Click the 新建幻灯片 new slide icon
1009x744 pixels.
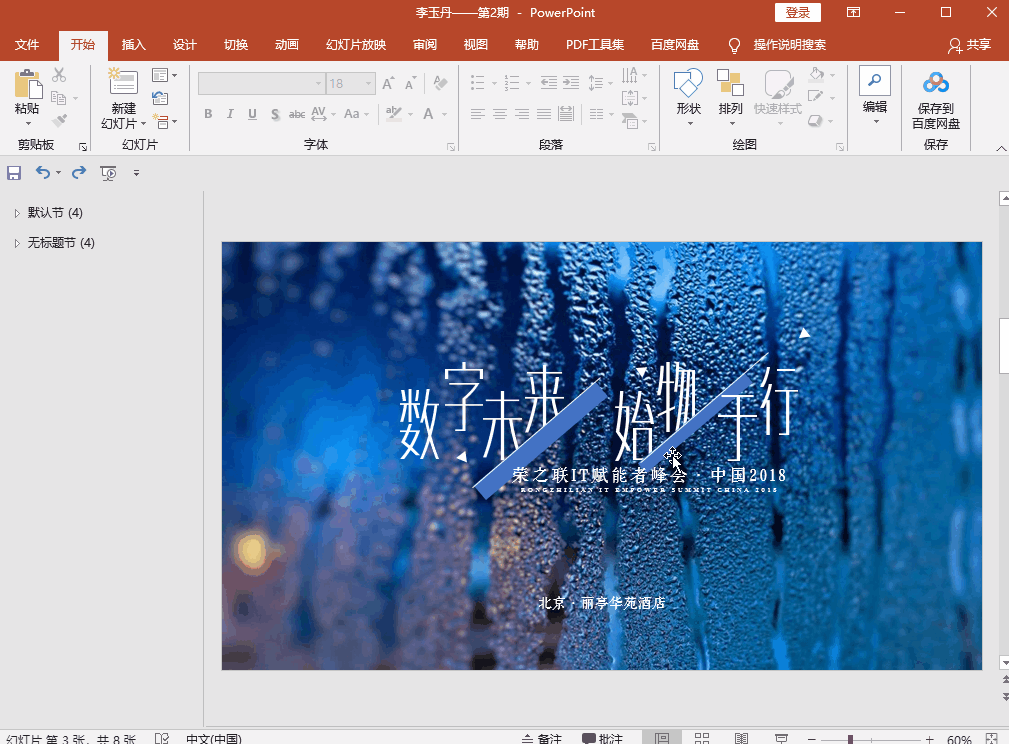click(x=122, y=82)
